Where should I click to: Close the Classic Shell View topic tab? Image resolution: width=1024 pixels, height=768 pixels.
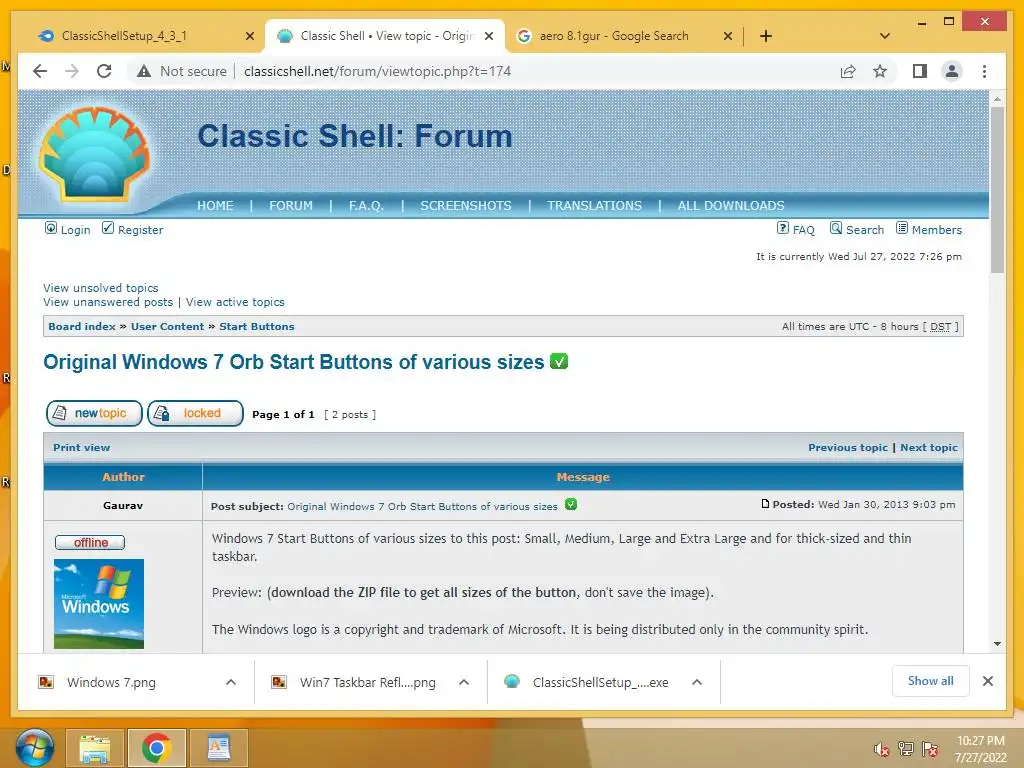coord(488,37)
